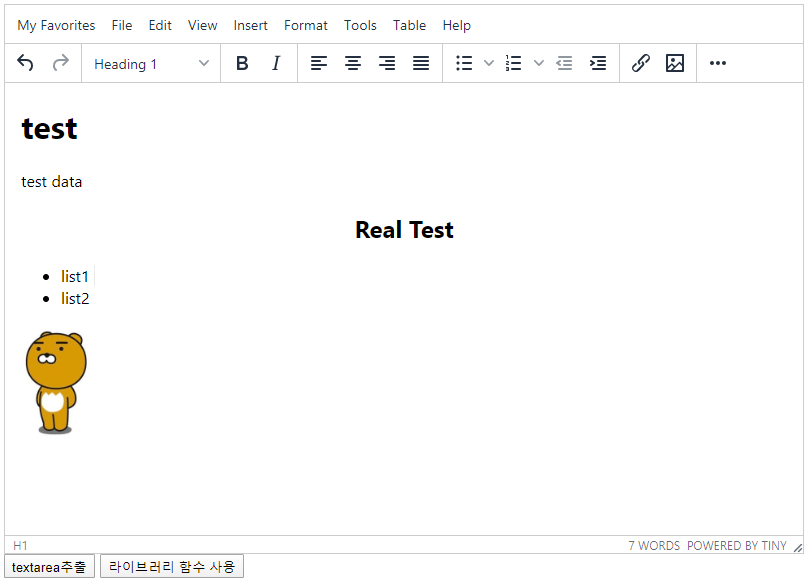Insert a numbered list
Viewport: 804px width, 585px height.
(x=513, y=63)
